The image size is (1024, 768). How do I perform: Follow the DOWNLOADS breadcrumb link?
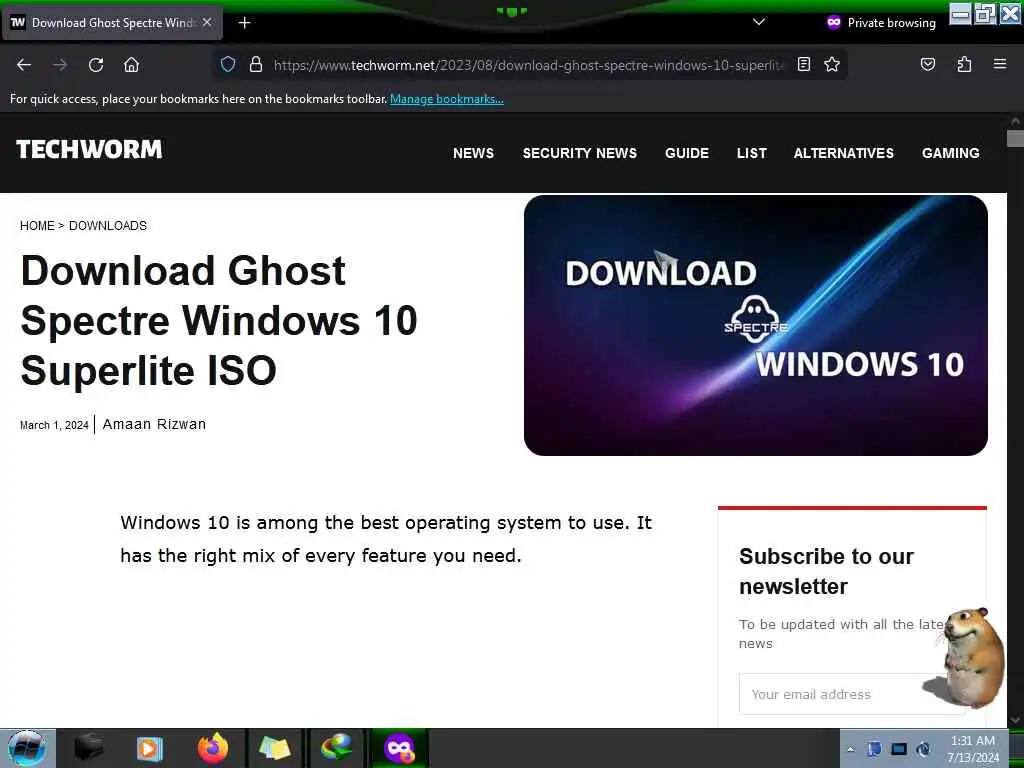click(108, 225)
